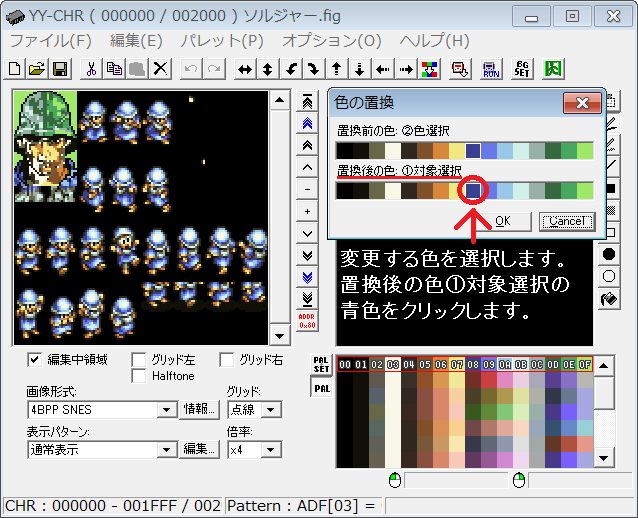The image size is (638, 518).
Task: Enable the Halftone checkbox
Action: [139, 376]
